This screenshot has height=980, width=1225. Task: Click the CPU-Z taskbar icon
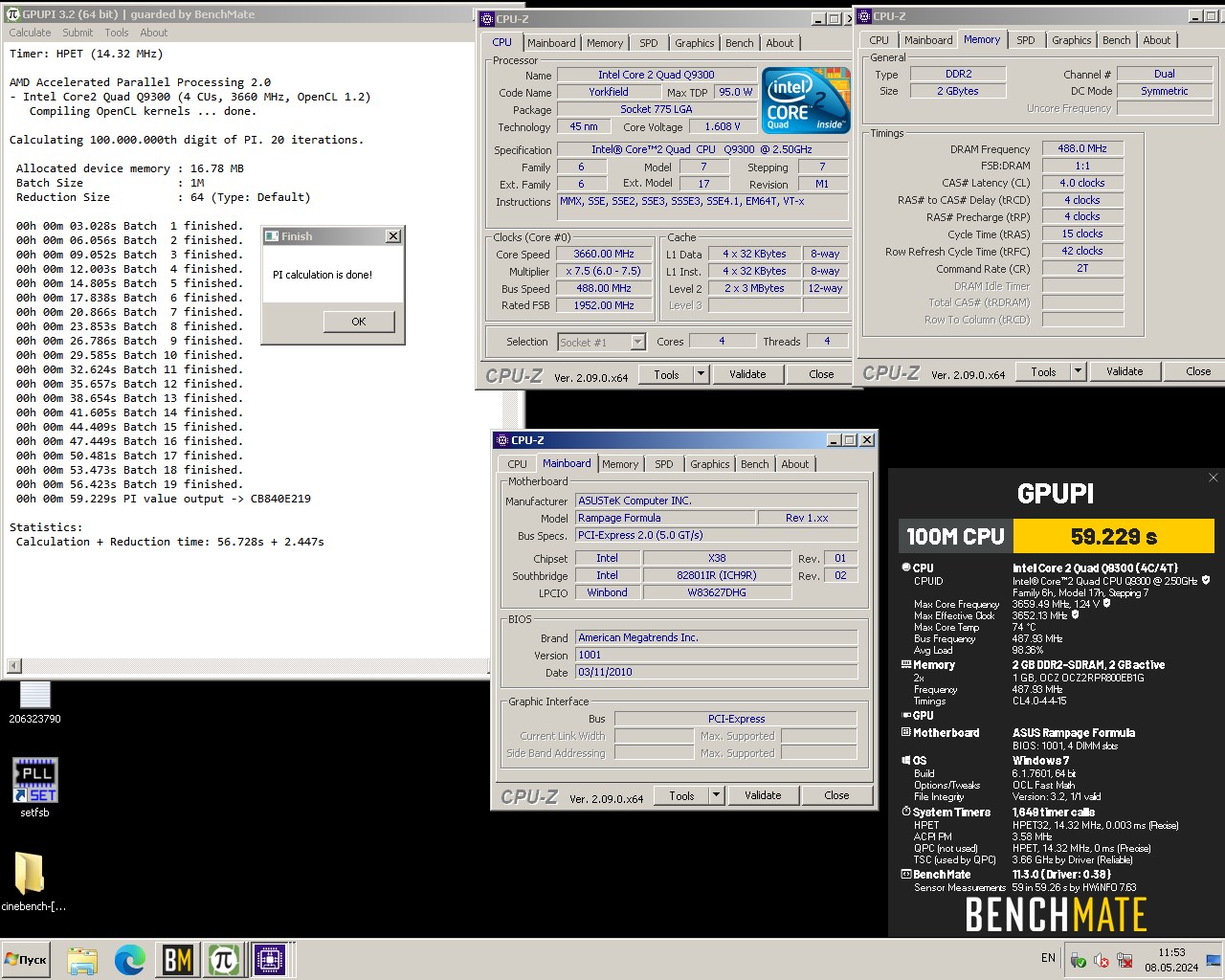tap(271, 960)
